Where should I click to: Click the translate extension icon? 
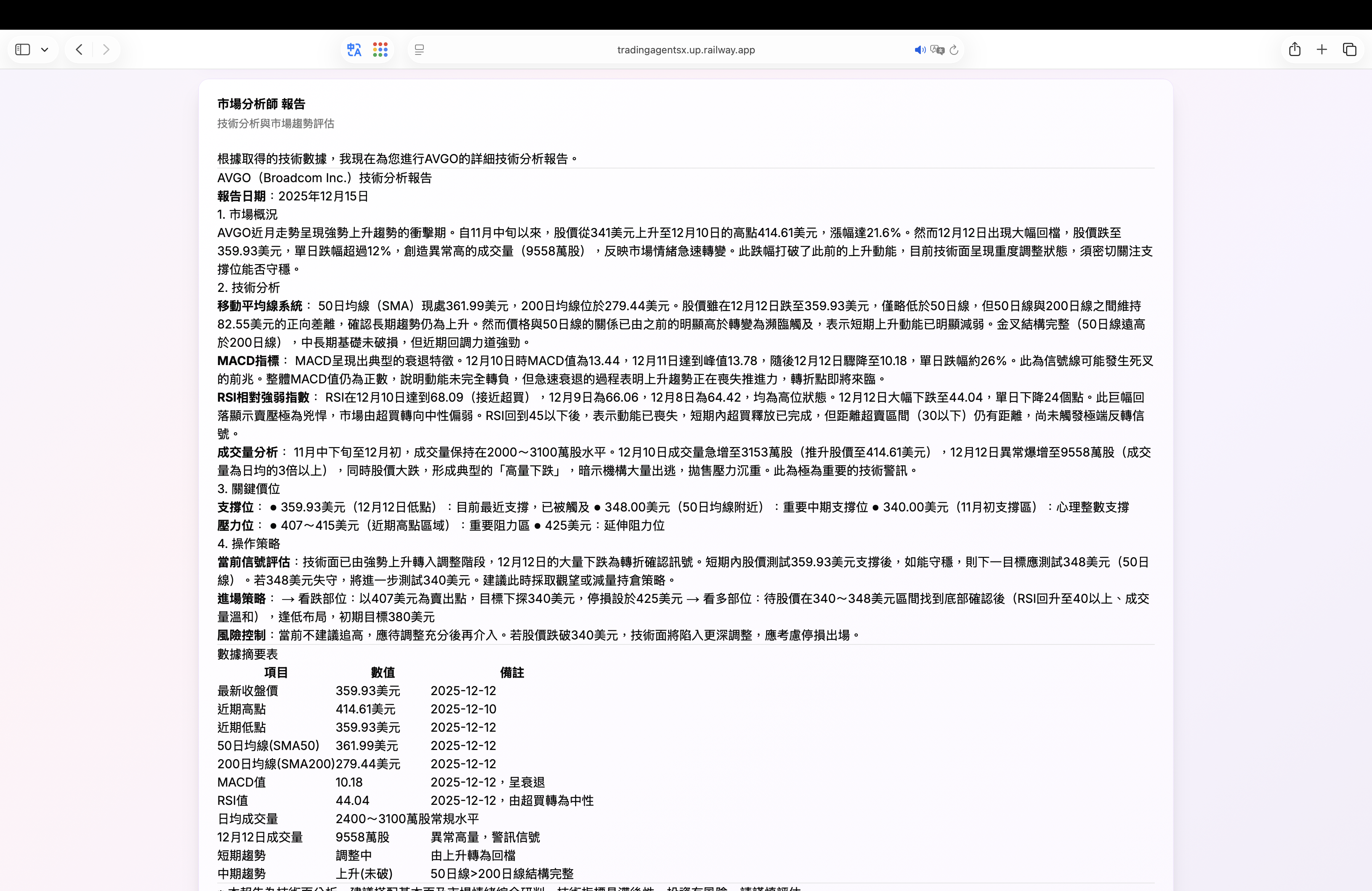(x=354, y=50)
